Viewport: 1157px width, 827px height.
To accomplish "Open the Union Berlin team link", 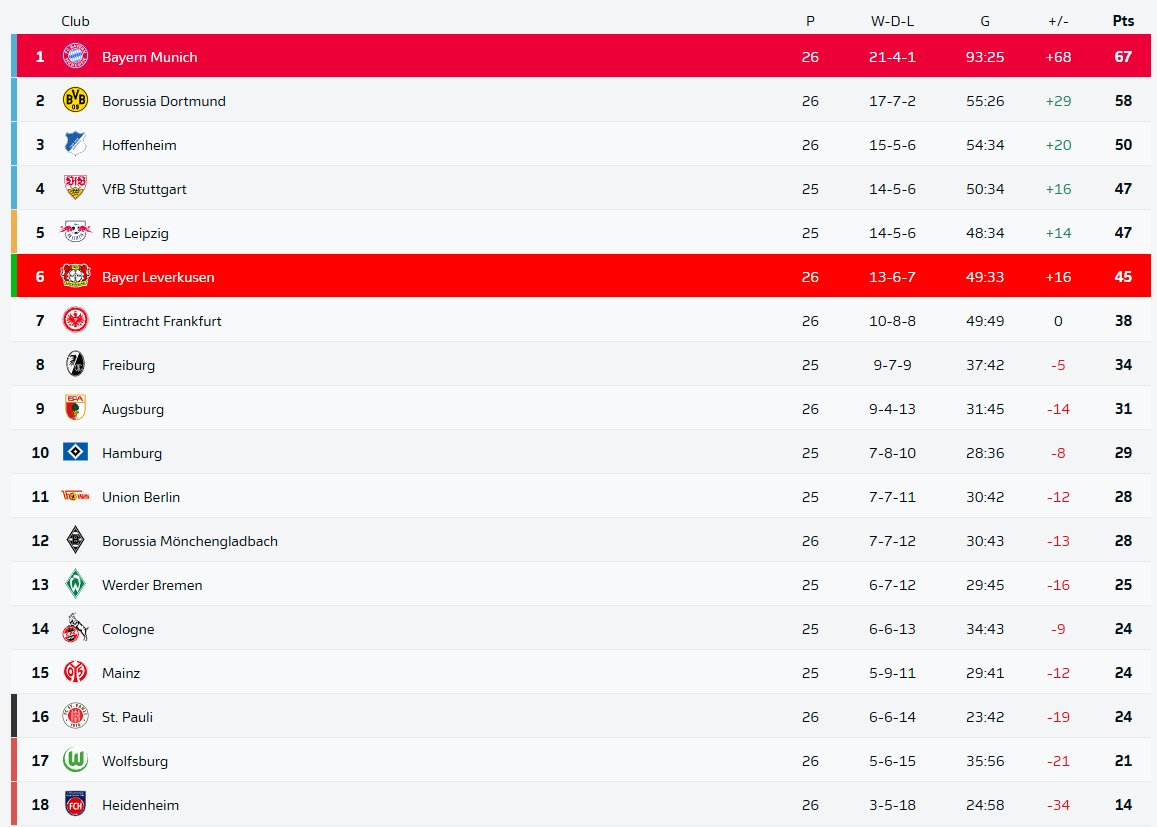I will coord(141,497).
